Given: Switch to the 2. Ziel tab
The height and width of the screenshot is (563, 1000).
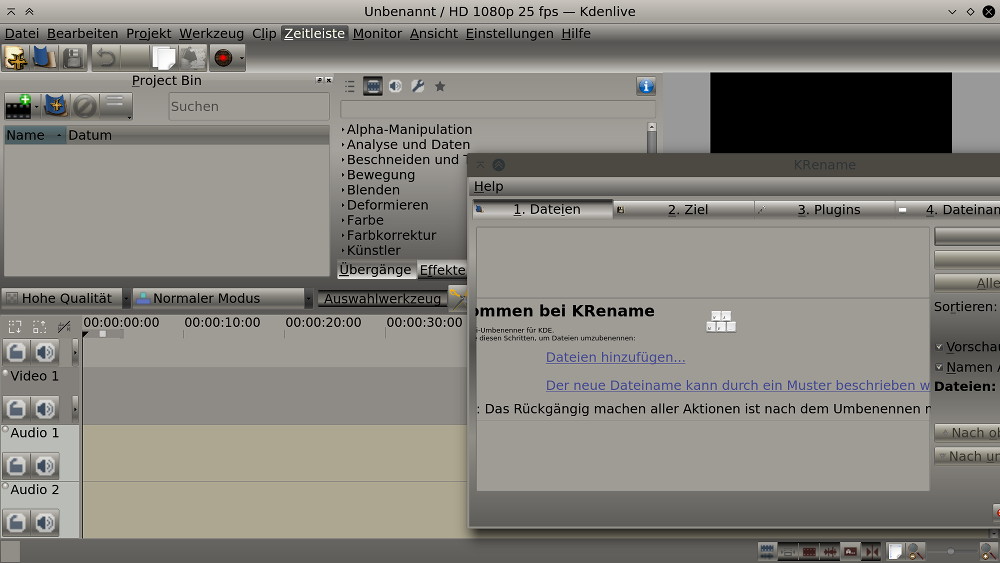Looking at the screenshot, I should tap(684, 210).
